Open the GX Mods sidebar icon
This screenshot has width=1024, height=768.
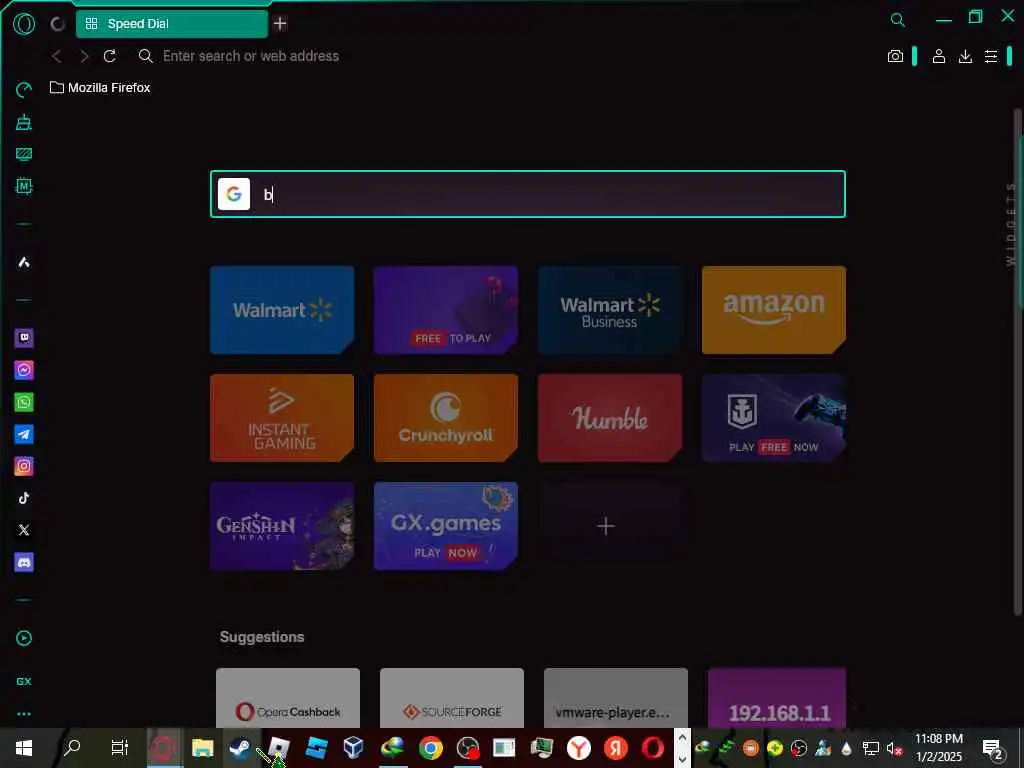point(24,186)
